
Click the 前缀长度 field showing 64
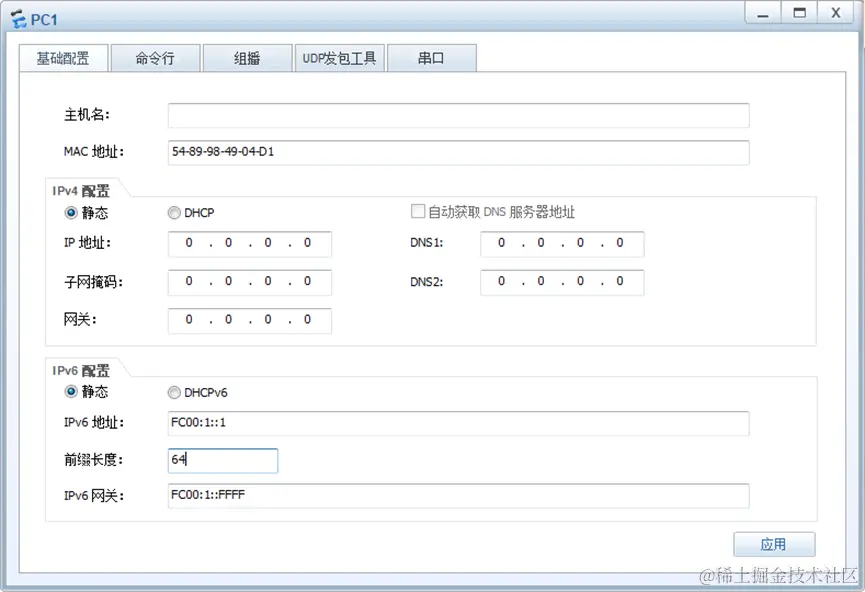(223, 460)
